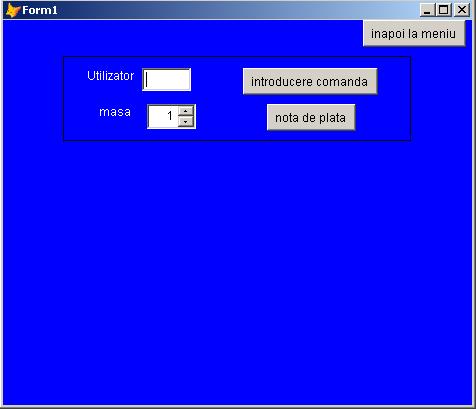Minimize the Form1 window
The height and width of the screenshot is (409, 476).
coord(427,10)
